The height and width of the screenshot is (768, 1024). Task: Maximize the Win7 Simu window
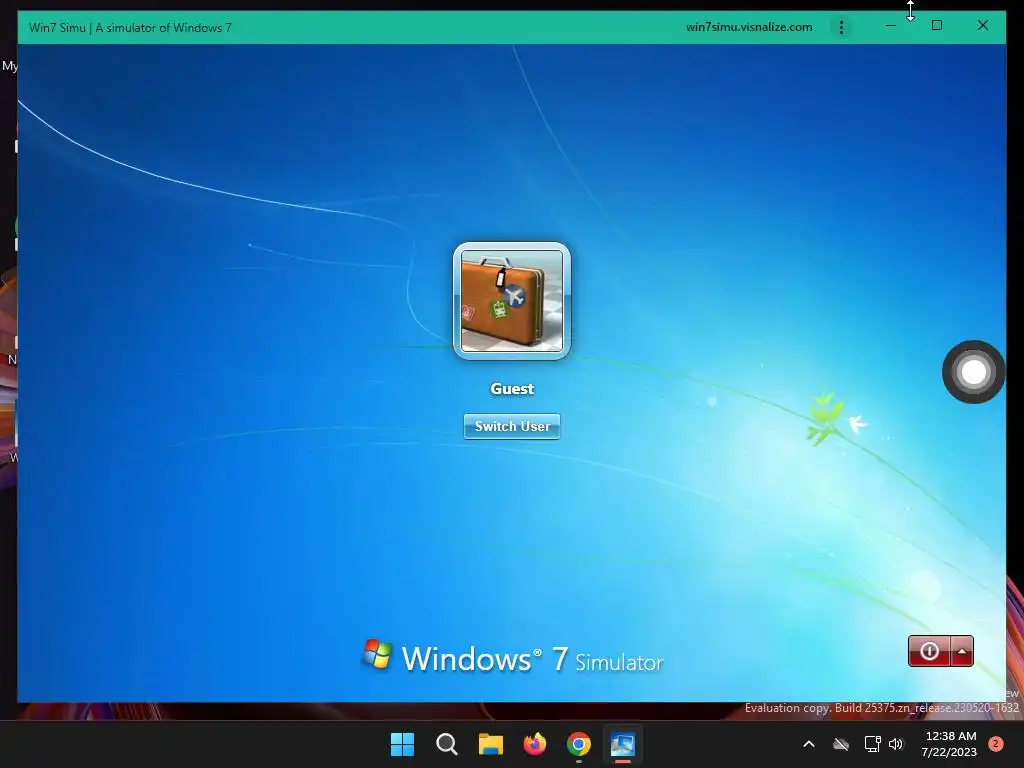click(x=936, y=25)
